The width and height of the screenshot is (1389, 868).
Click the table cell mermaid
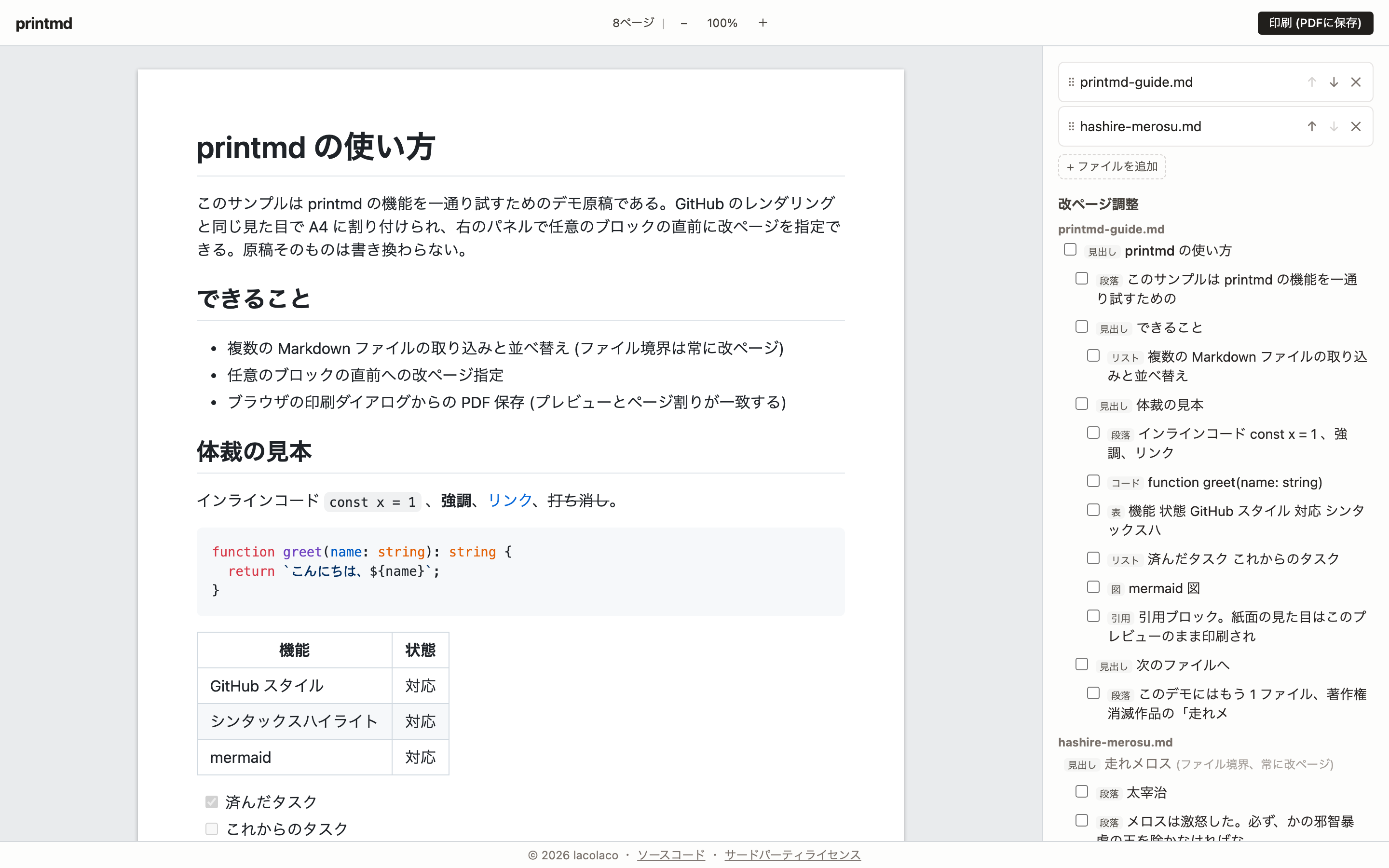(295, 757)
